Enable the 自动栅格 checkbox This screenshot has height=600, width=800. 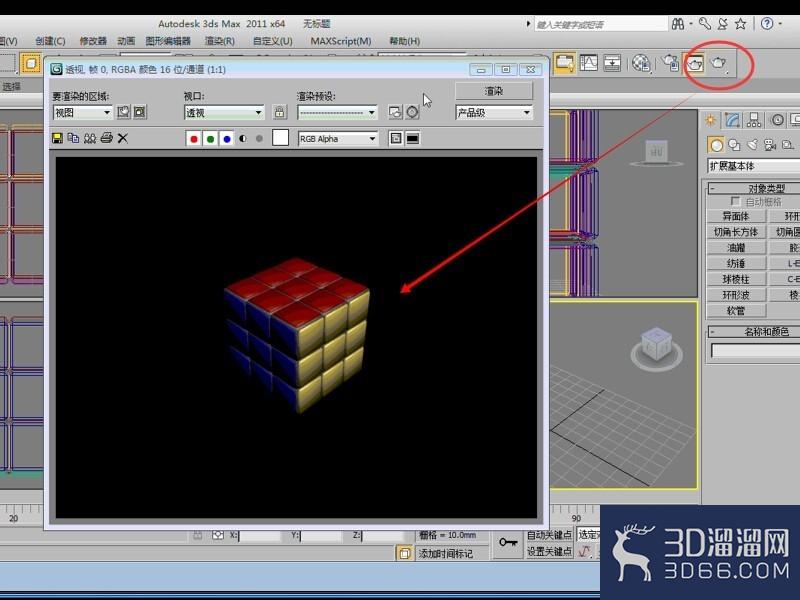point(735,202)
